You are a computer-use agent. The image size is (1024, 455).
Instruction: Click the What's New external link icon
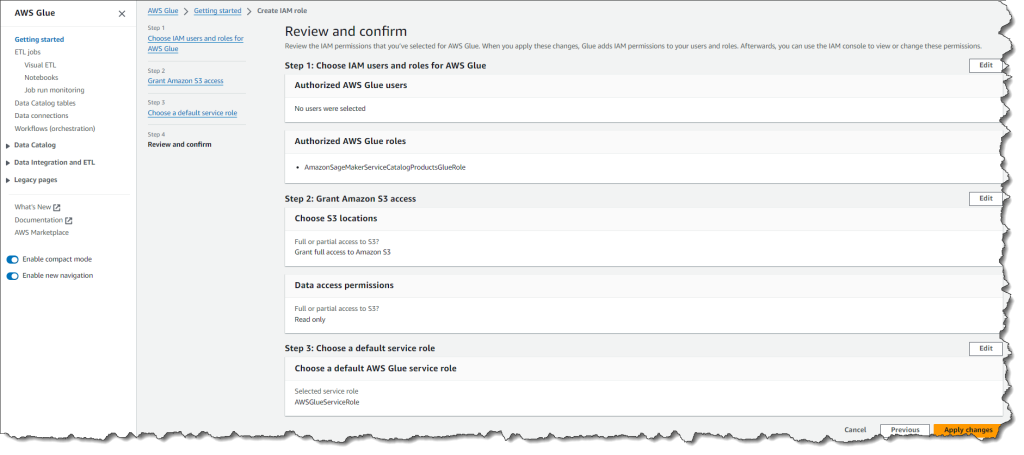click(57, 207)
